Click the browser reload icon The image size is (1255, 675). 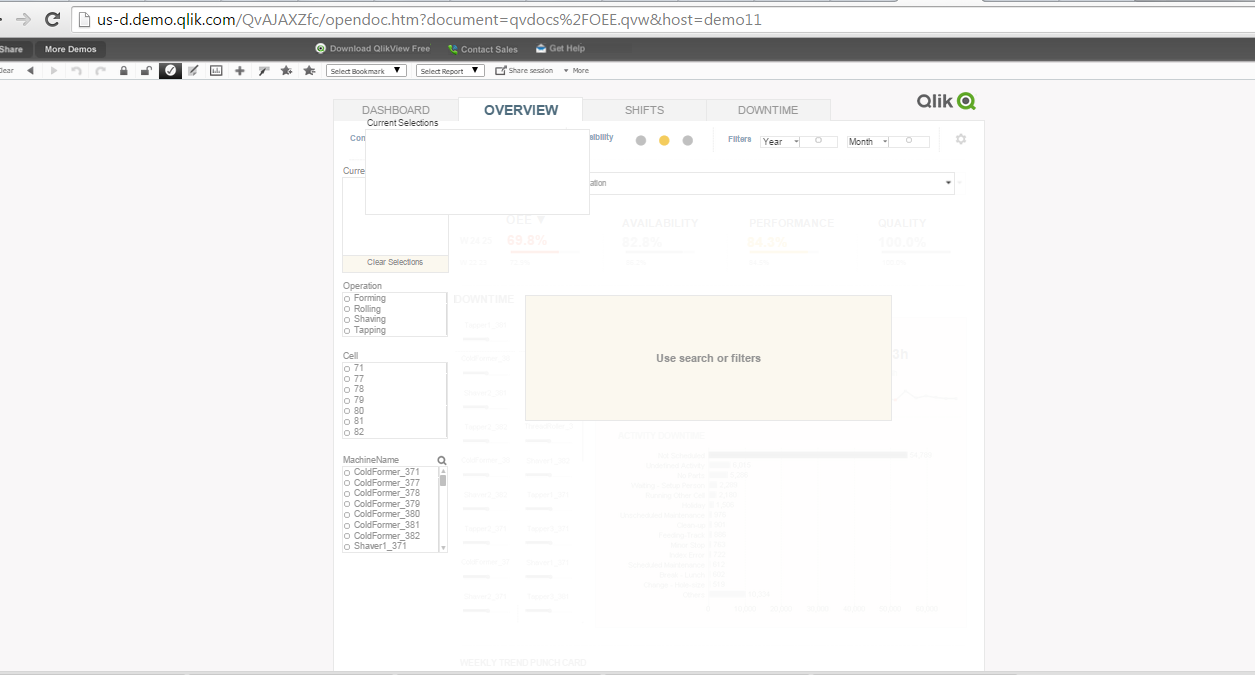53,19
